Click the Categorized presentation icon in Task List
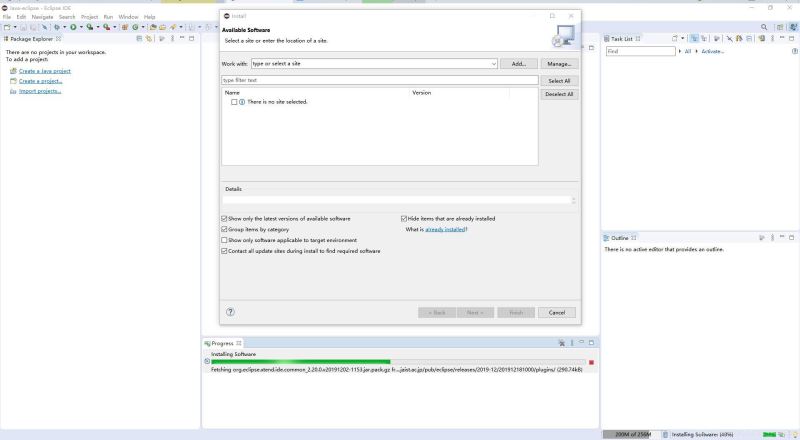This screenshot has width=800, height=440. 694,38
